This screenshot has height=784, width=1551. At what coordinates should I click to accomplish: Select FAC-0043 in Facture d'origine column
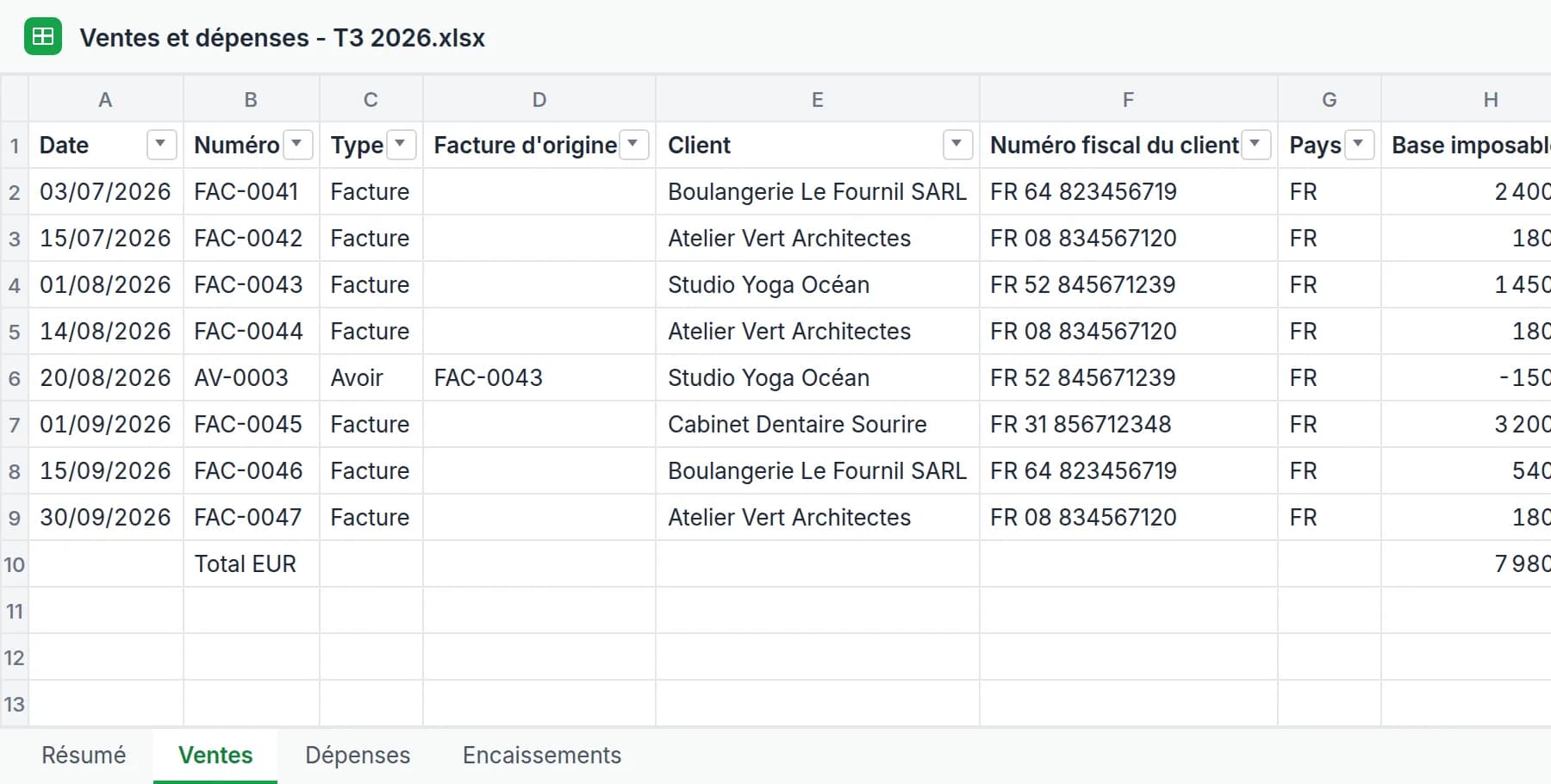point(539,378)
